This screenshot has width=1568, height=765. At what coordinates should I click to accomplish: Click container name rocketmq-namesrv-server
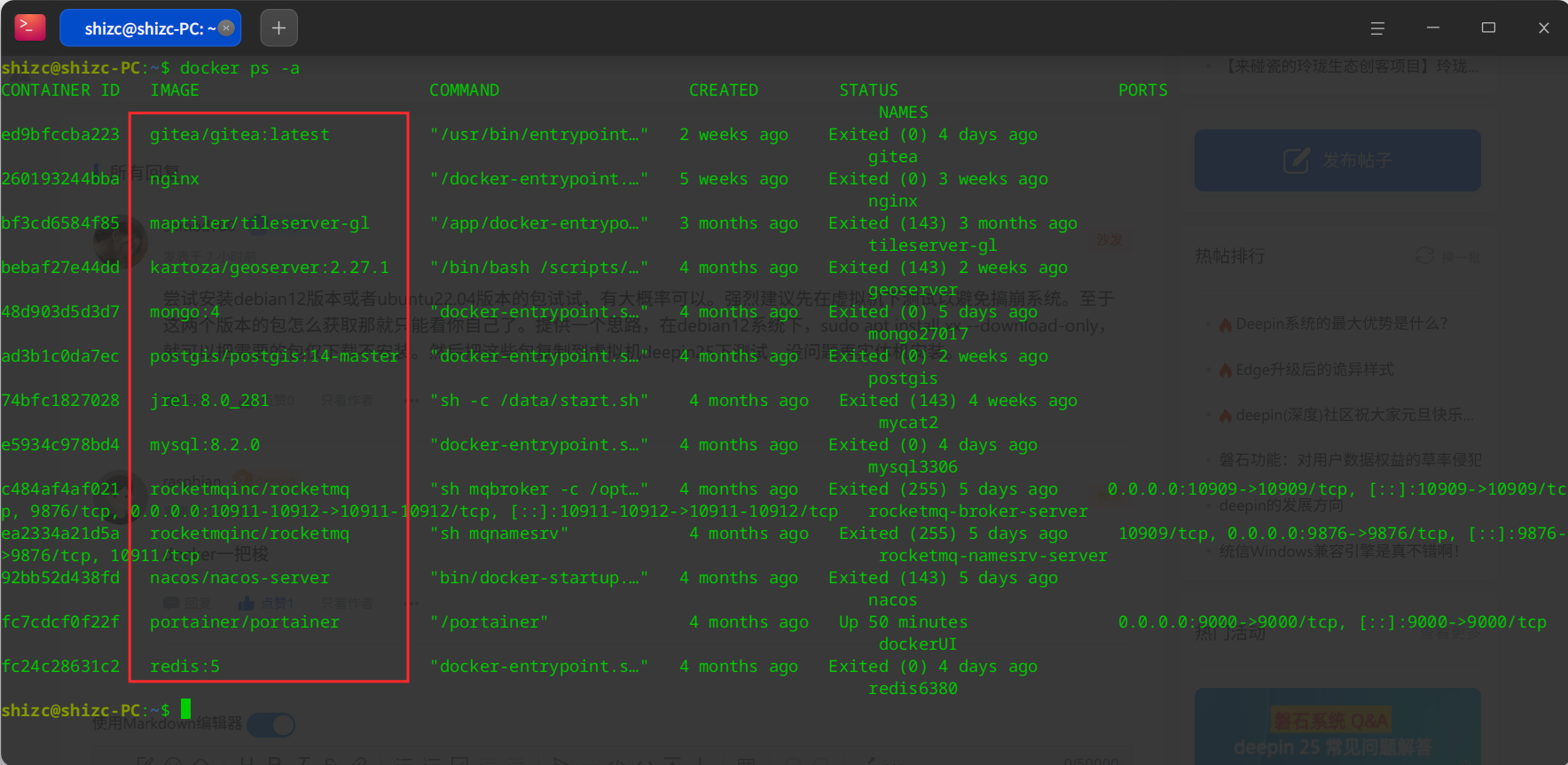pyautogui.click(x=993, y=556)
